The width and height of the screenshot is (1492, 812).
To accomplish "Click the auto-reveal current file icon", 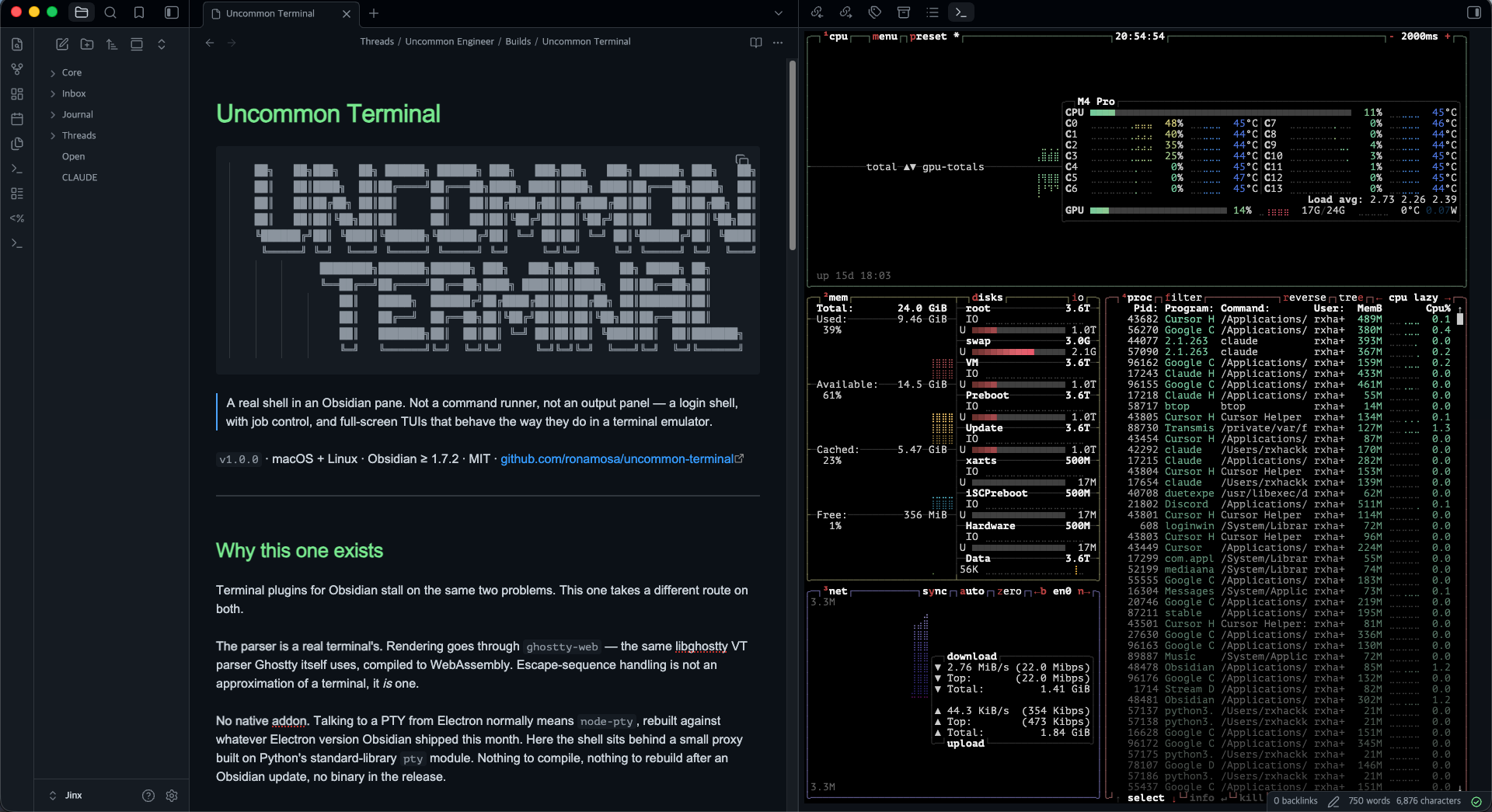I will click(137, 44).
